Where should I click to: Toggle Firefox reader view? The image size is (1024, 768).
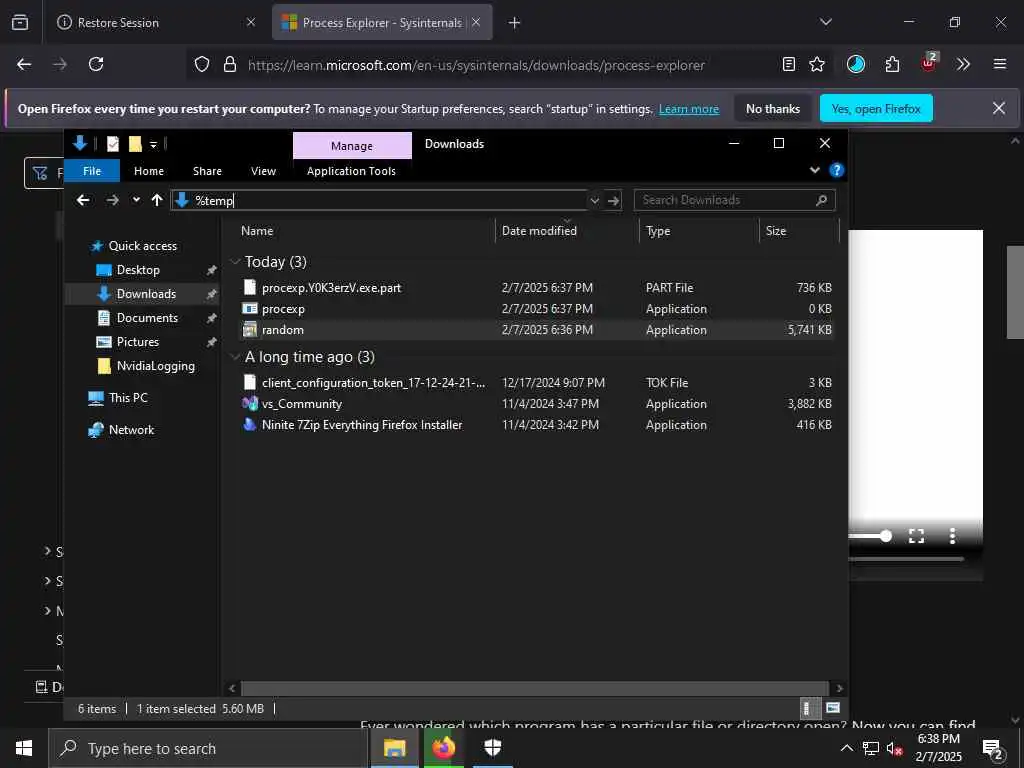(789, 64)
